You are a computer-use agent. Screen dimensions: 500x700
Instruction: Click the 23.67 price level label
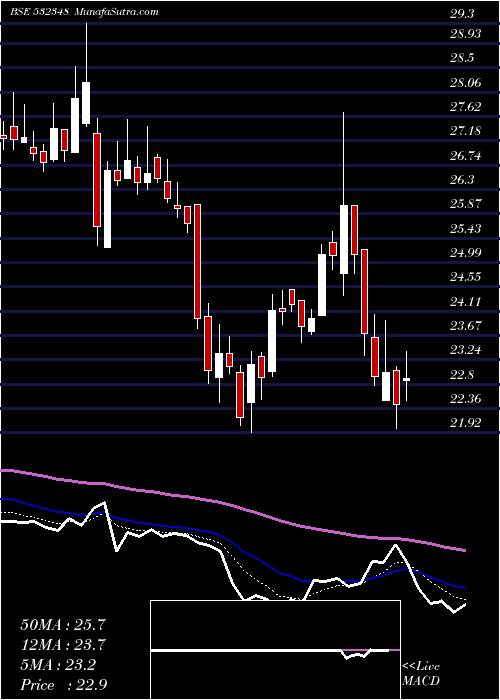click(x=465, y=325)
